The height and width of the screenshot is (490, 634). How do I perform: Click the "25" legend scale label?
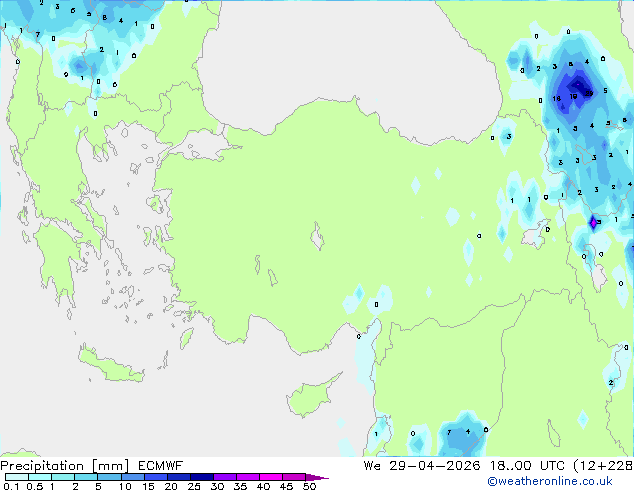(194, 486)
